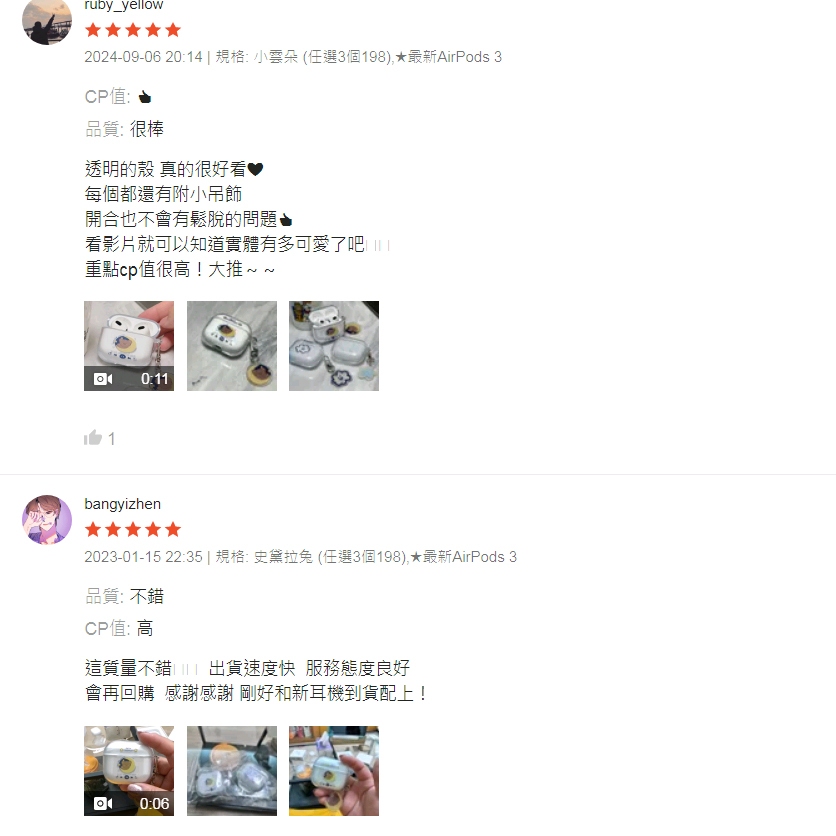Click bangyizhen's profile avatar
Image resolution: width=836 pixels, height=836 pixels.
[x=47, y=520]
